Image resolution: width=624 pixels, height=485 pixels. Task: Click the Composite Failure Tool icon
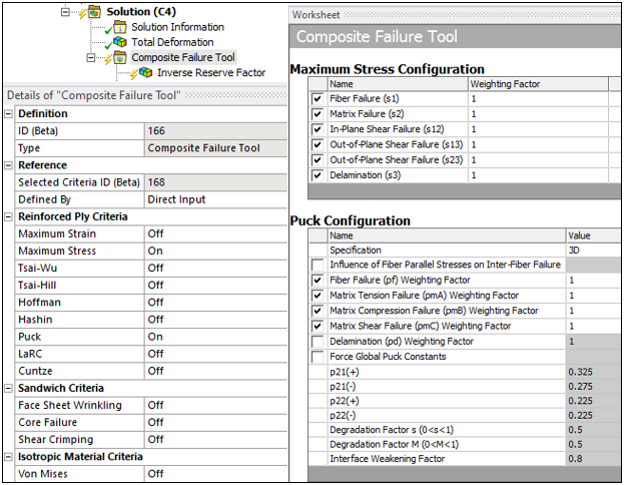pos(119,57)
